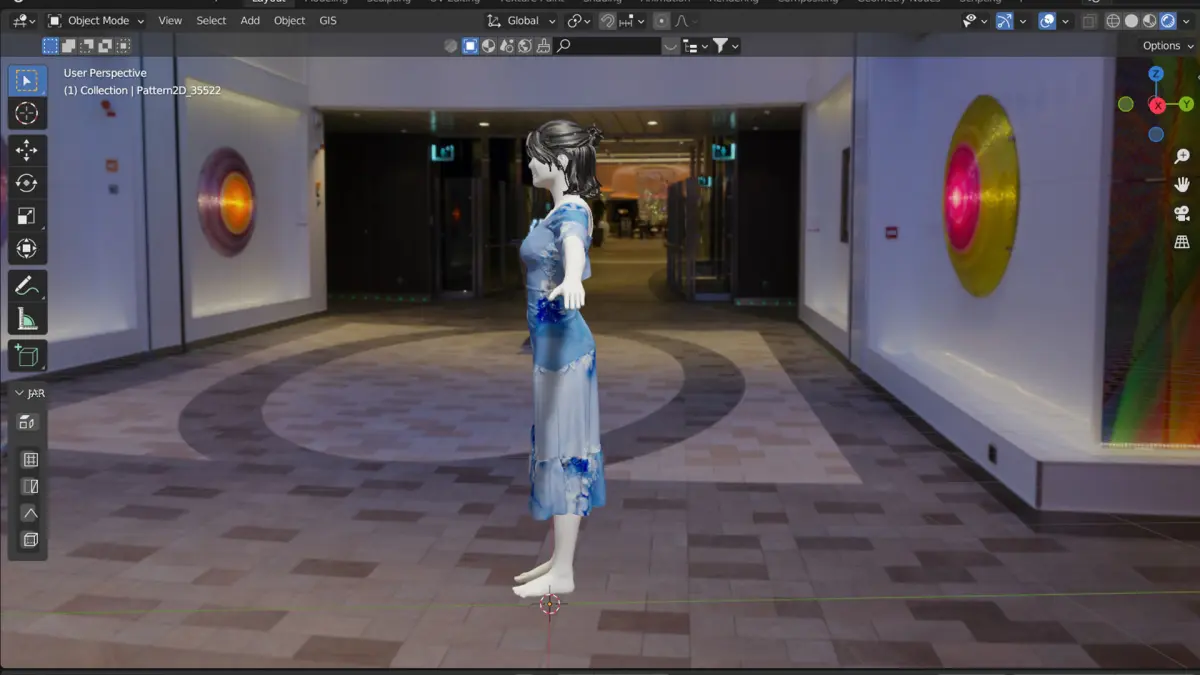
Task: Open the Options dropdown
Action: (x=1167, y=46)
